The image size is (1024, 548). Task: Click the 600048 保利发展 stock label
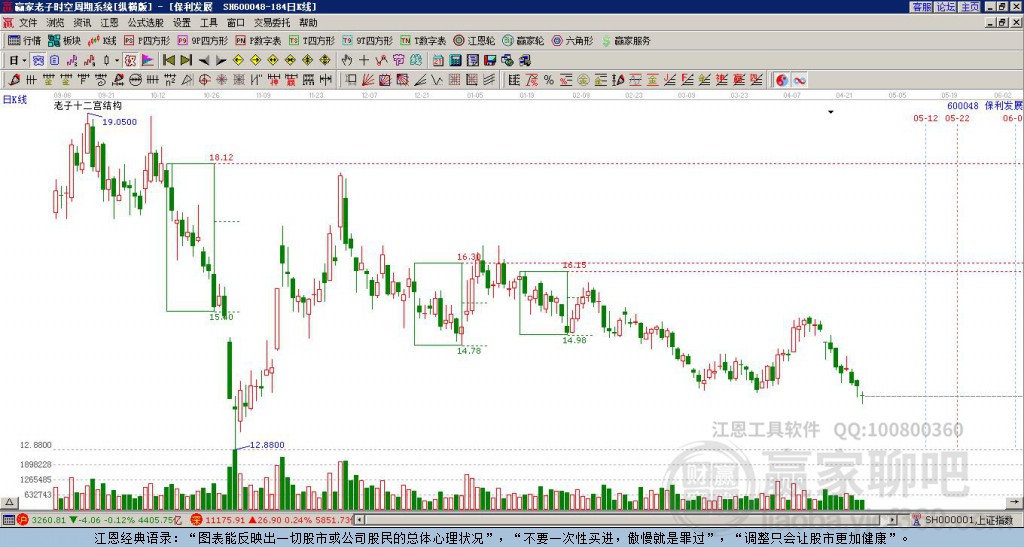985,106
